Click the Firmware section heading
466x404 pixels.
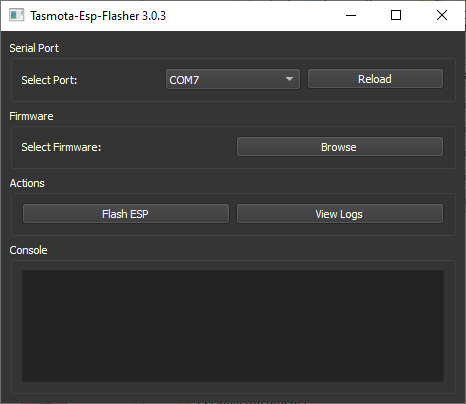(31, 116)
